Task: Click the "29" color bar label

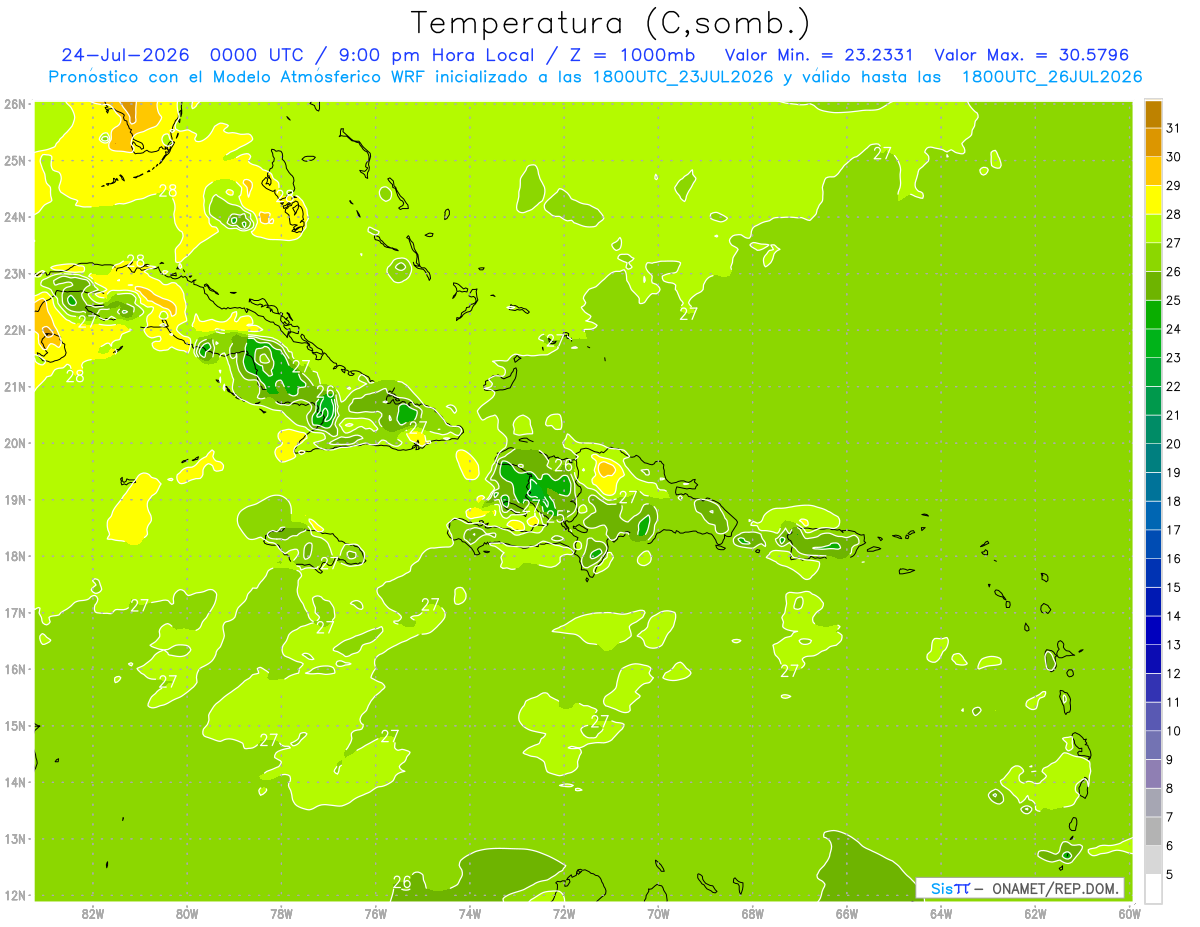Action: [1173, 186]
